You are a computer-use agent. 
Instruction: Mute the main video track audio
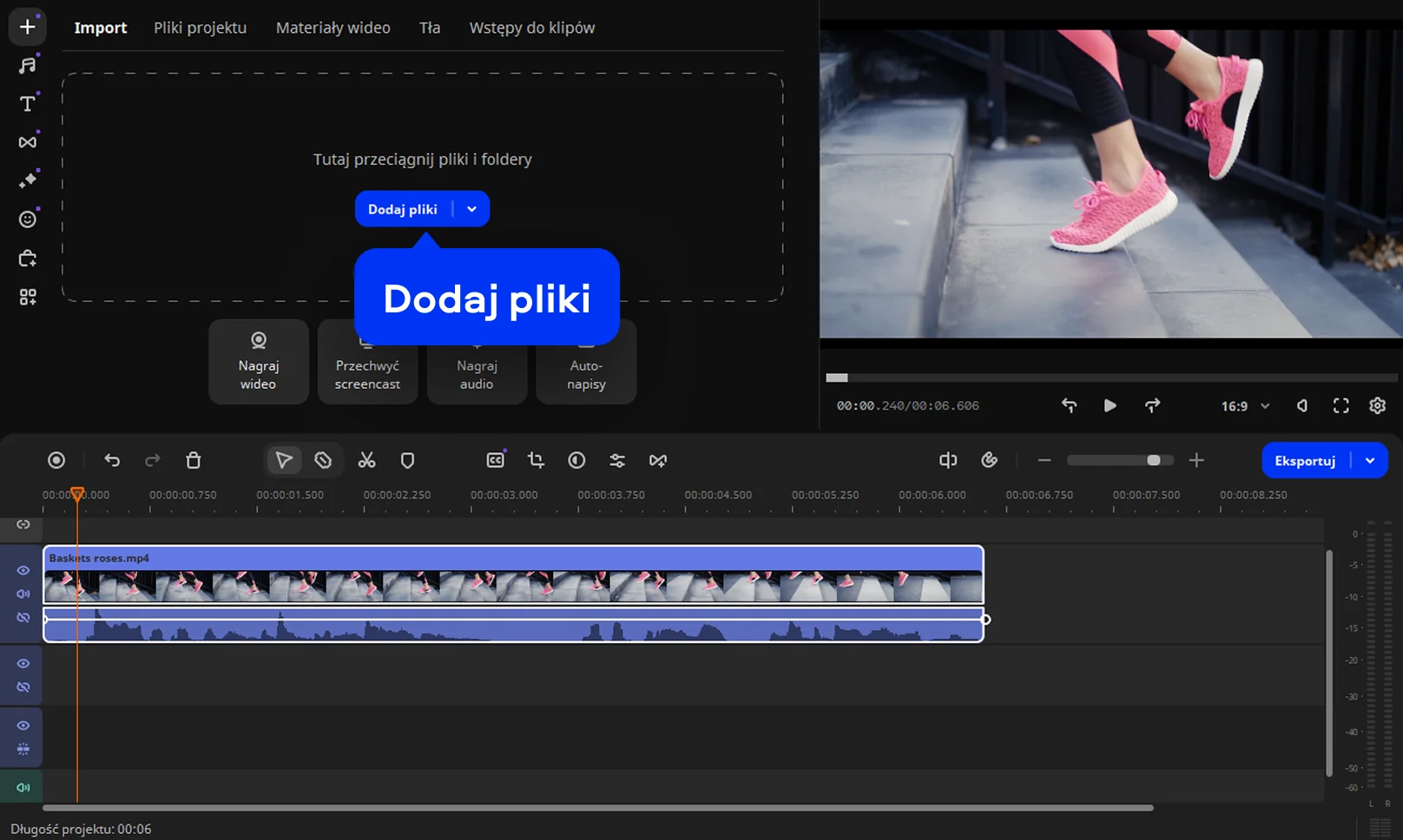click(23, 594)
